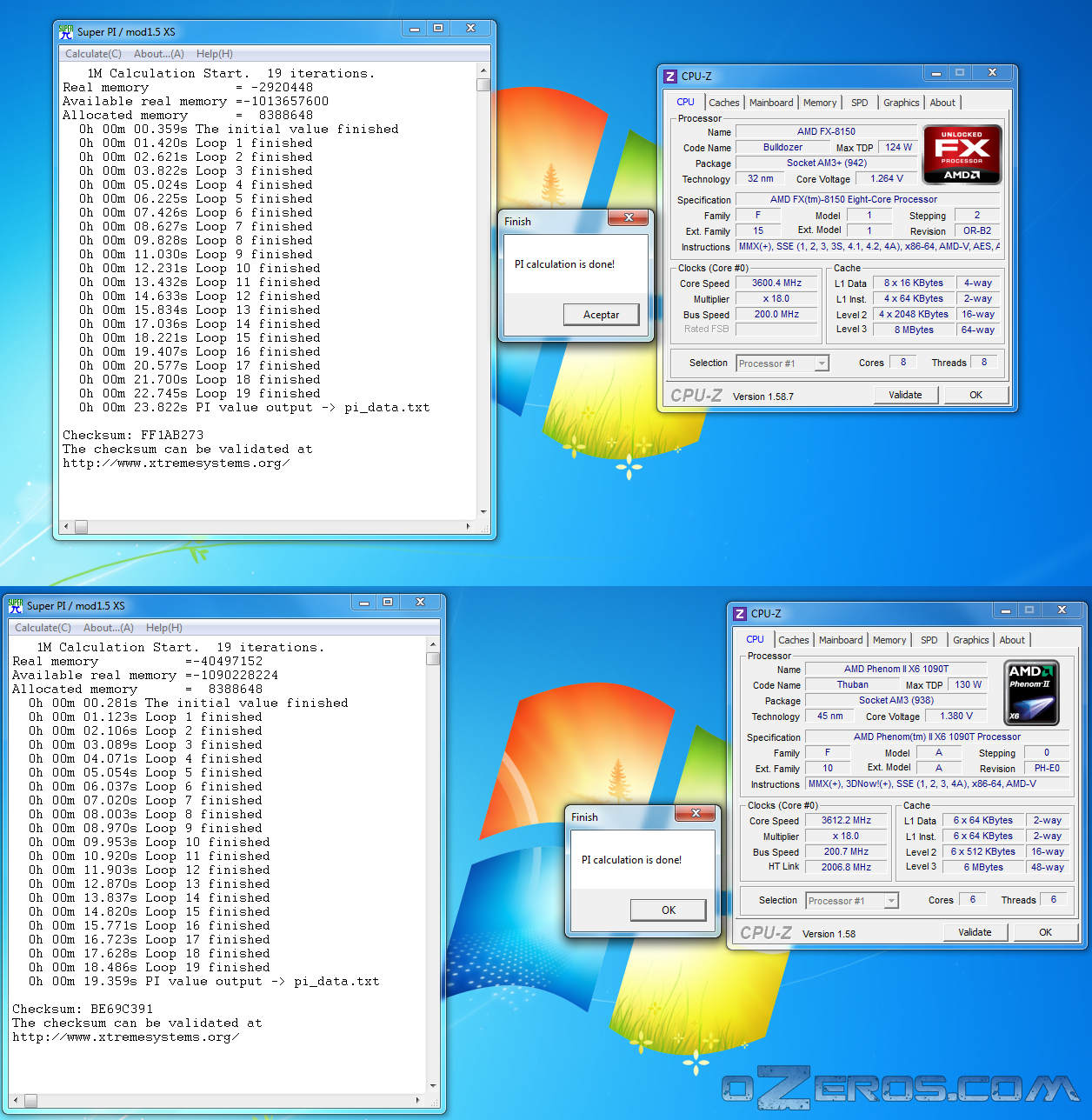
Task: Click the Super PI app icon in the top window title bar
Action: 65,32
